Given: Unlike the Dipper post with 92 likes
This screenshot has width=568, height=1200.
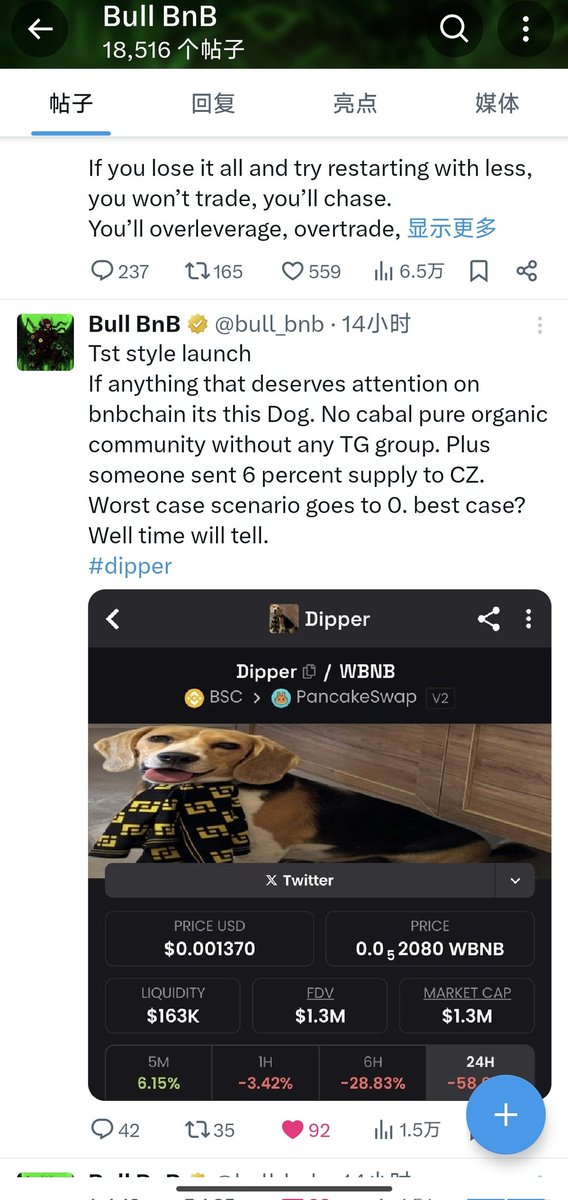Looking at the screenshot, I should point(305,1130).
